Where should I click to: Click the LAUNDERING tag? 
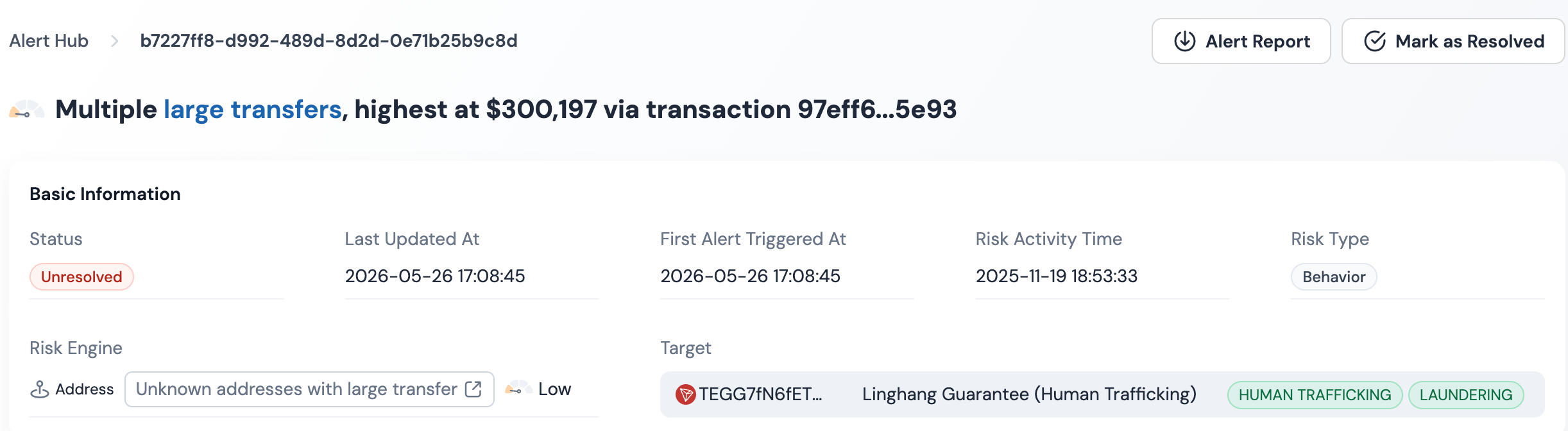tap(1466, 395)
